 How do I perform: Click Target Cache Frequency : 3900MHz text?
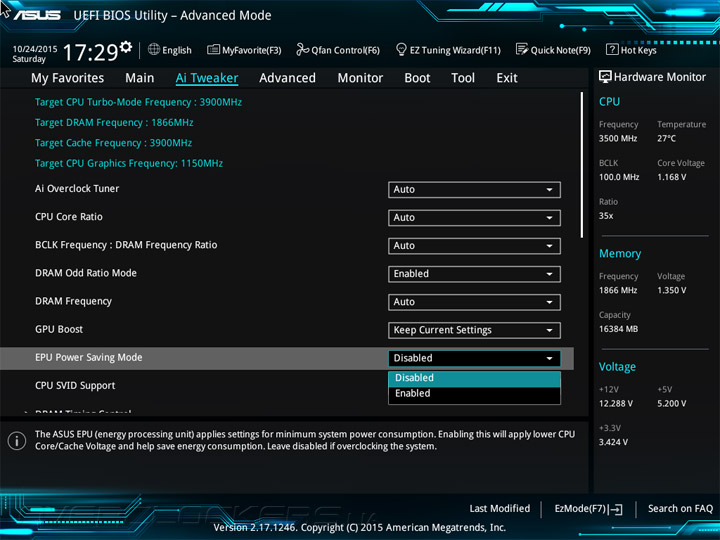[113, 143]
